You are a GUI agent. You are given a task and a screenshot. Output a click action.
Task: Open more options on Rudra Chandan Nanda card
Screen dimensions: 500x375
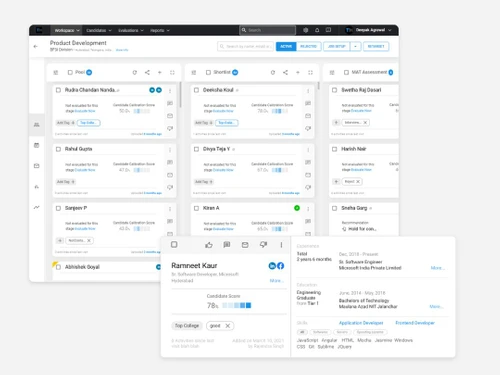[x=170, y=91]
